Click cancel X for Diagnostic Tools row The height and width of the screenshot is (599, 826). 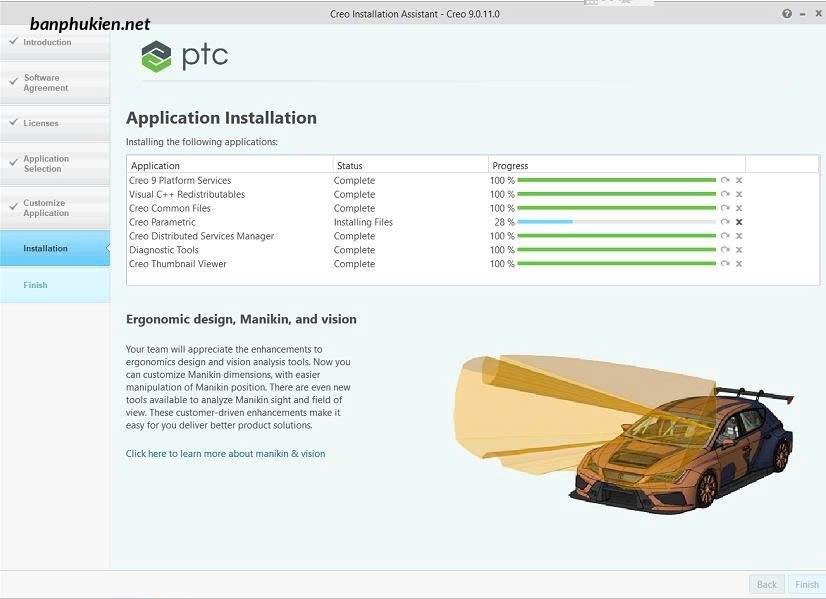(x=739, y=250)
